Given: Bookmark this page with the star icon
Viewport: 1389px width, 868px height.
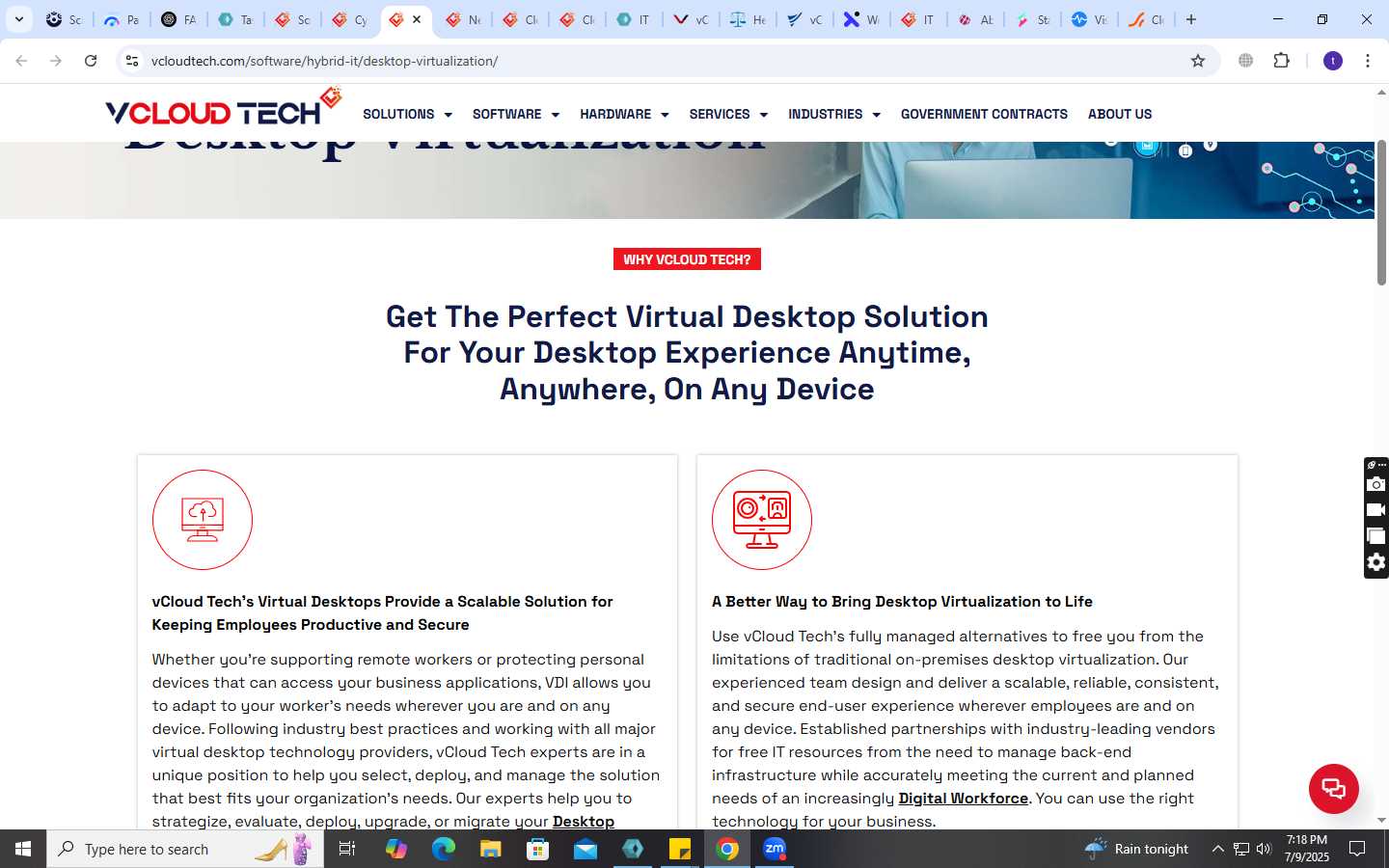Looking at the screenshot, I should point(1198,61).
